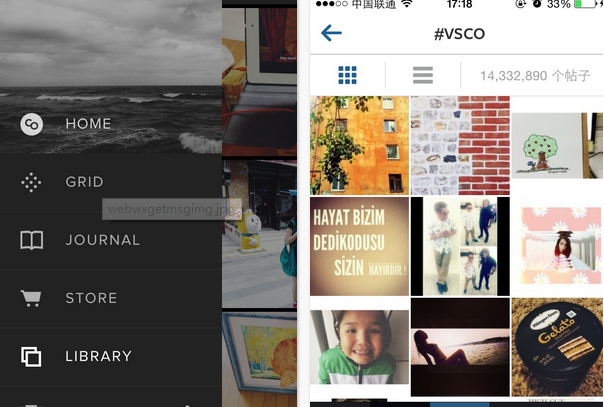This screenshot has width=604, height=407.
Task: Open the HAYAT BIZIM text post
Action: [359, 246]
